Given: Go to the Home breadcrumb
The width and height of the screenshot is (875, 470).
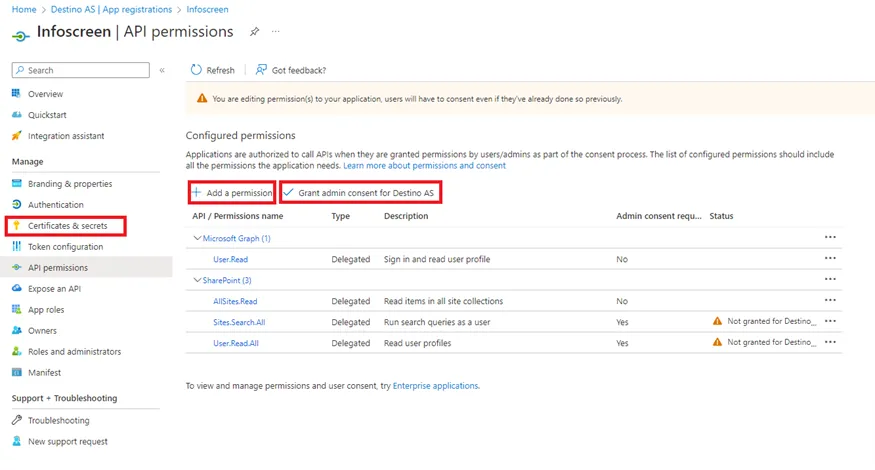Looking at the screenshot, I should click(24, 9).
